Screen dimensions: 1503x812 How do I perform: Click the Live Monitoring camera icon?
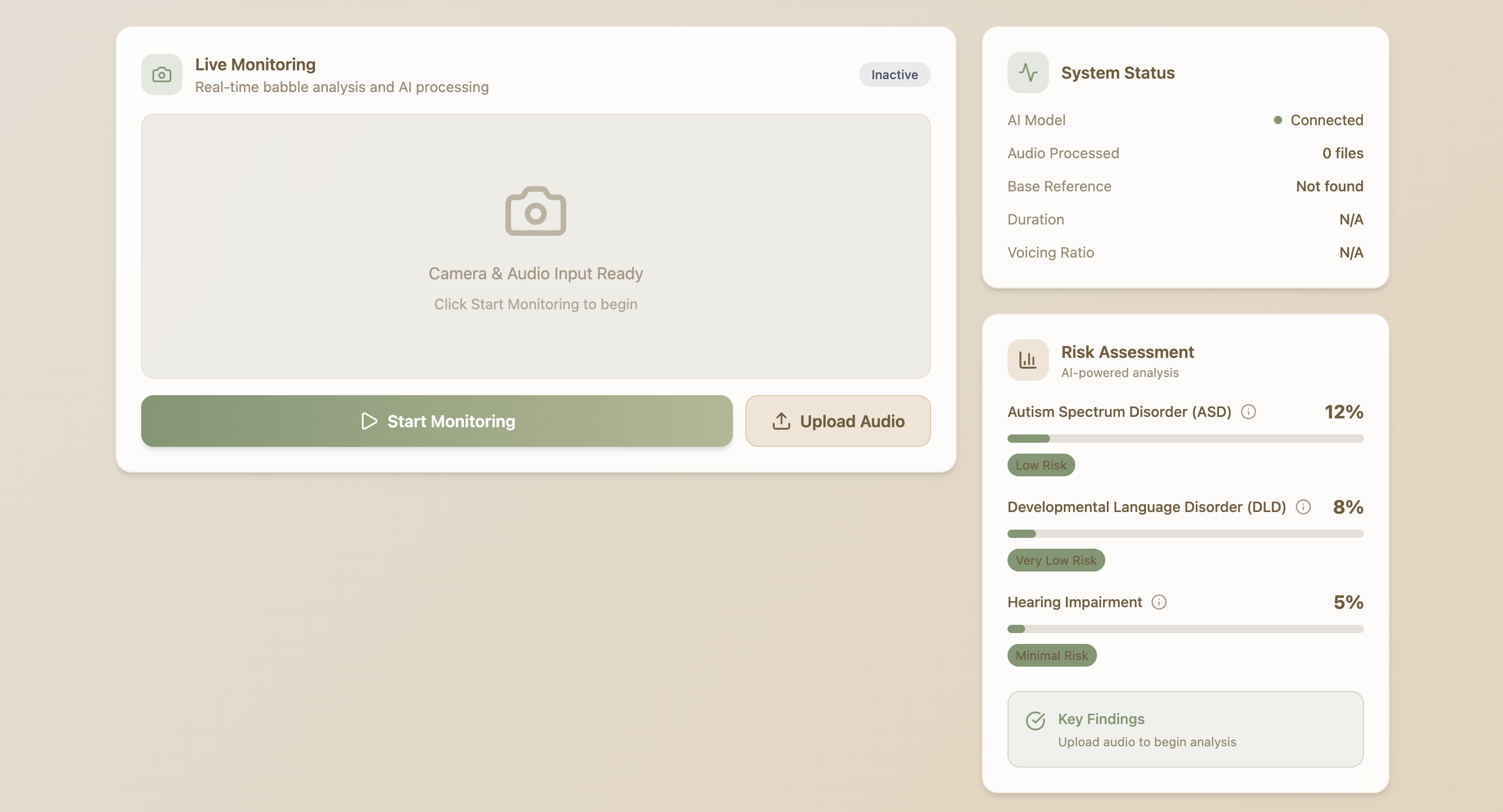161,74
